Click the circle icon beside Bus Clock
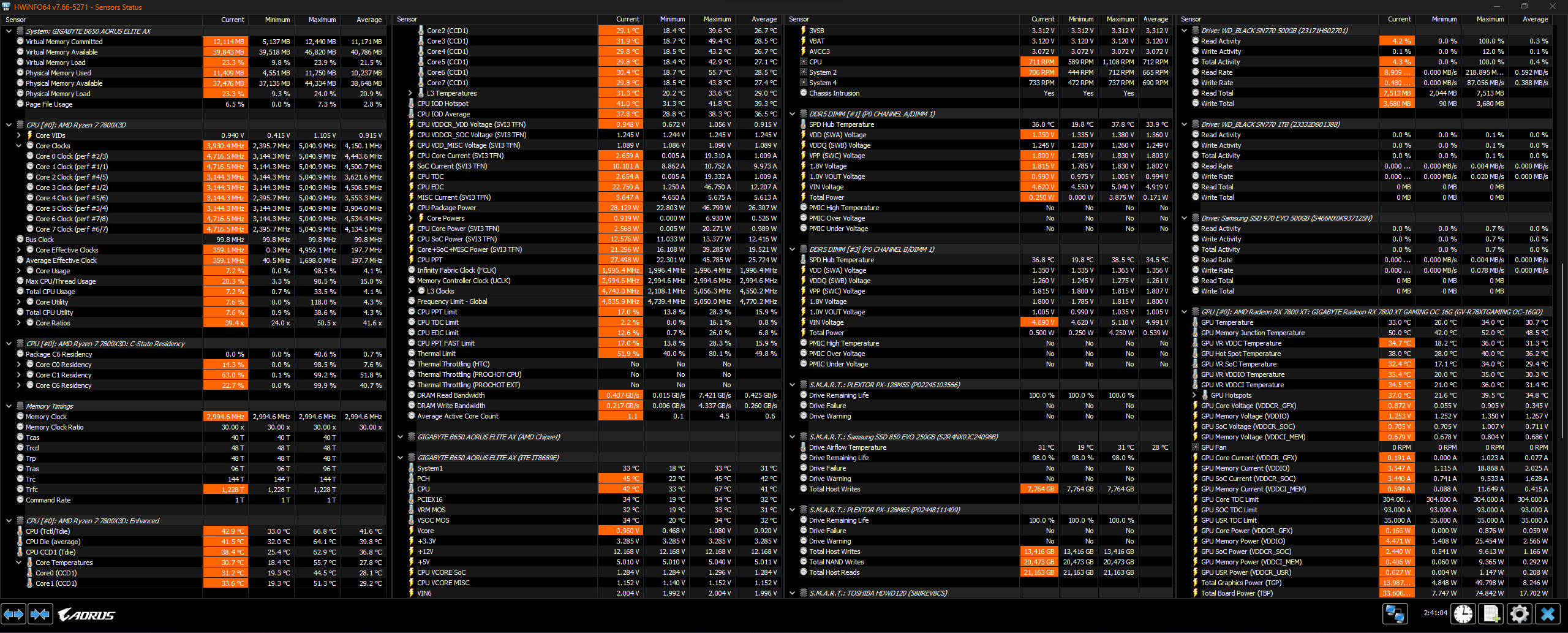Image resolution: width=1568 pixels, height=633 pixels. click(x=20, y=240)
